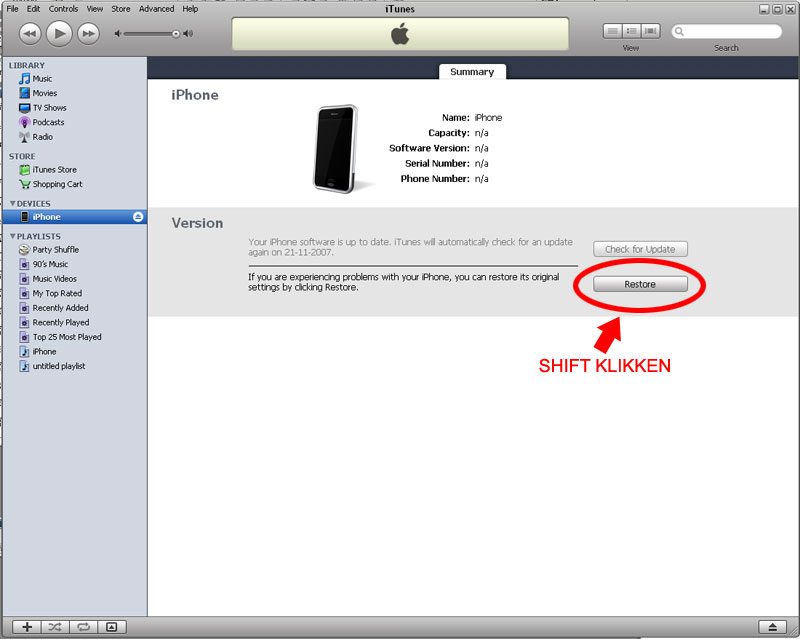The height and width of the screenshot is (639, 800).
Task: Click the volume slider knob
Action: 176,34
